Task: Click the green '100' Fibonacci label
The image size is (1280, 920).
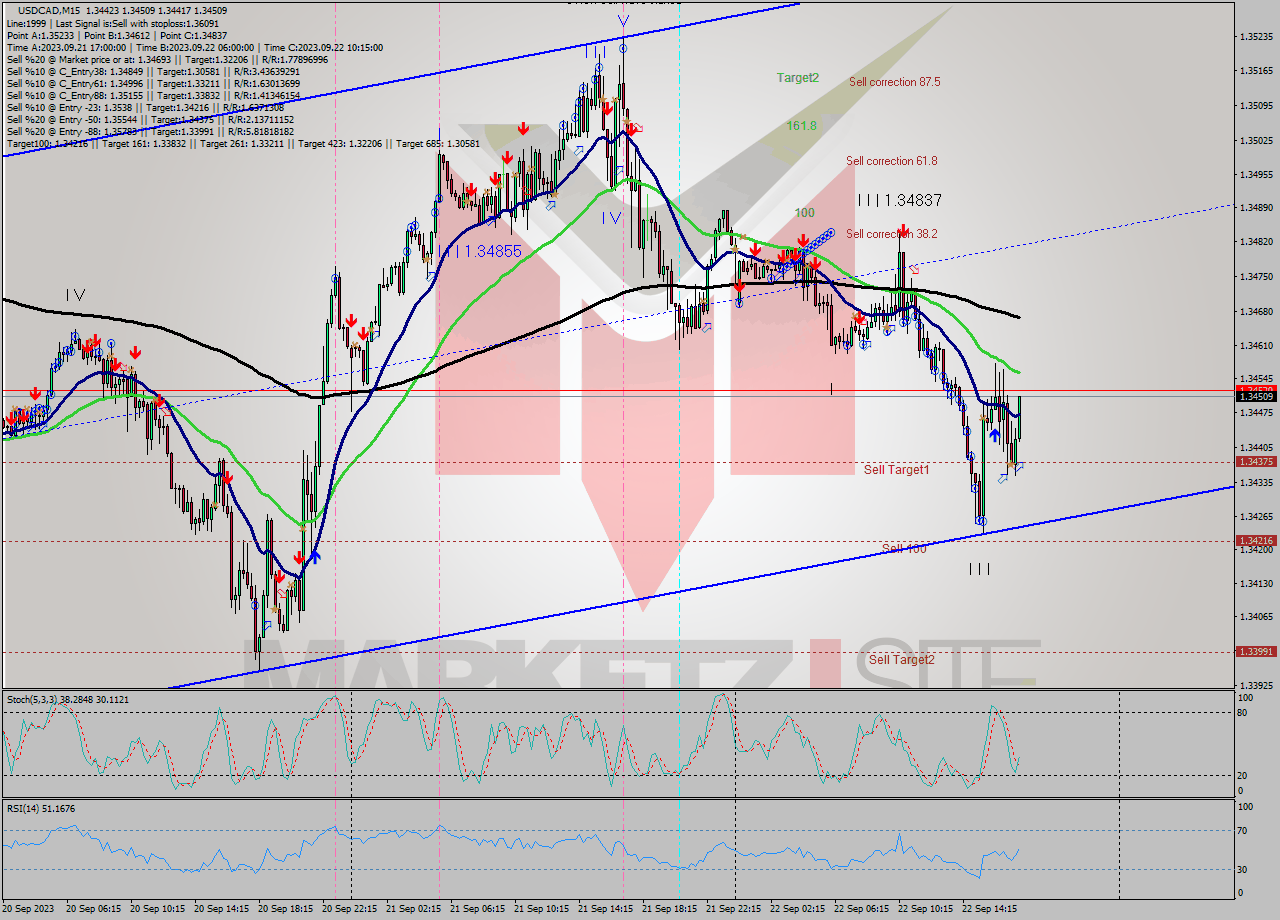Action: click(804, 213)
